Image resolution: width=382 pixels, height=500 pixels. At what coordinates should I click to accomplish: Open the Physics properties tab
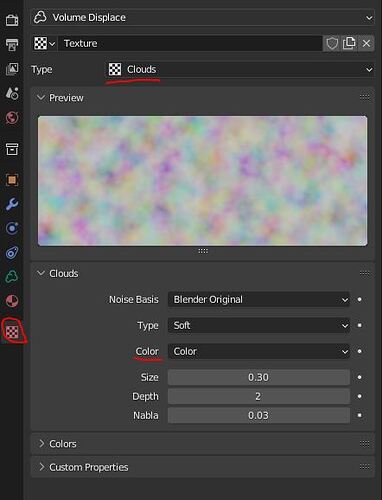12,228
